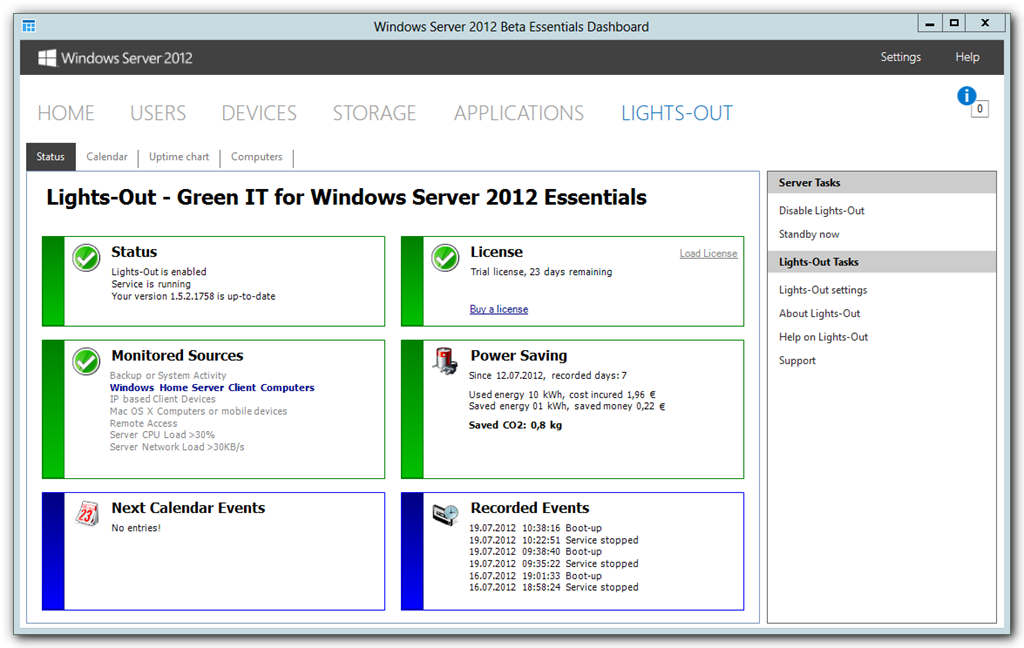Click the Load License link

(709, 253)
